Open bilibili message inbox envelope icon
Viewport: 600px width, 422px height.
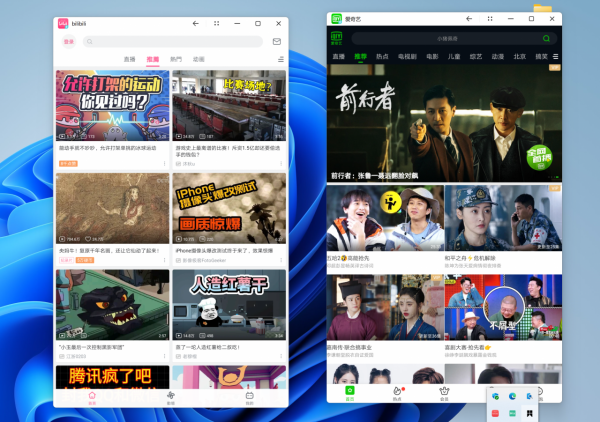pos(277,42)
